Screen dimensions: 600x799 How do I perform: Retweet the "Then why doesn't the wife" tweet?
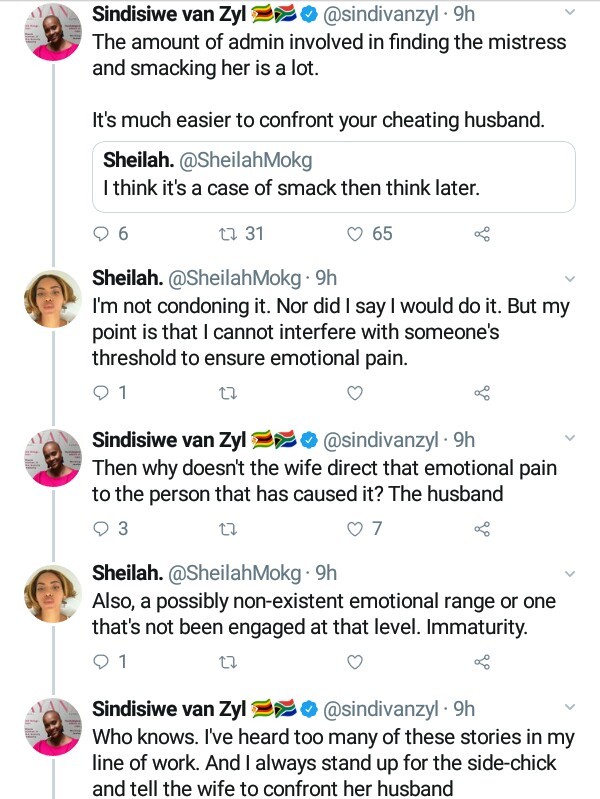(226, 529)
